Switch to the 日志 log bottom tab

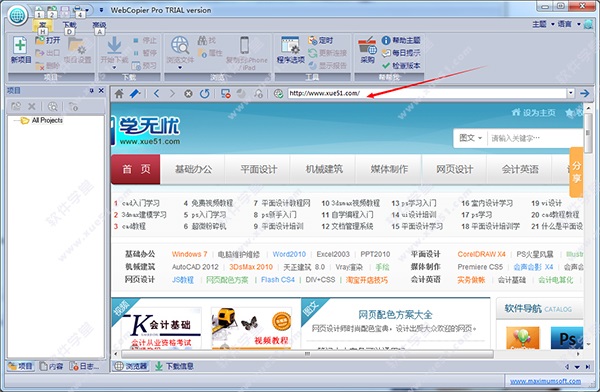point(84,366)
